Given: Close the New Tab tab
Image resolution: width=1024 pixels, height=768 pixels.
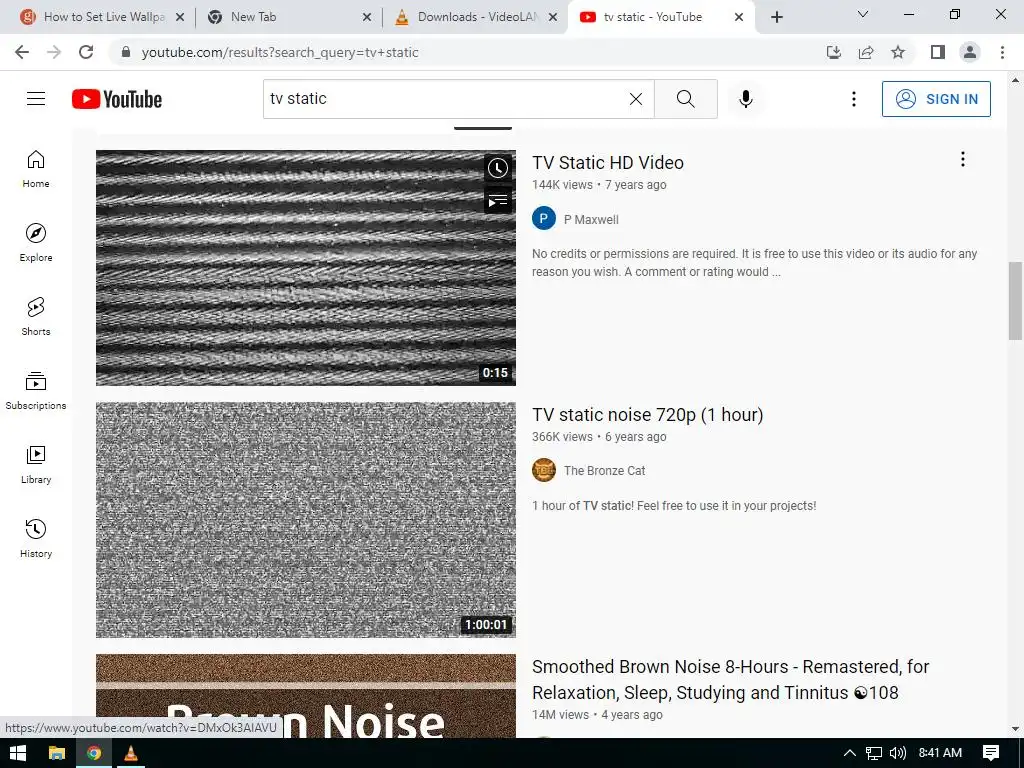Looking at the screenshot, I should (x=367, y=18).
